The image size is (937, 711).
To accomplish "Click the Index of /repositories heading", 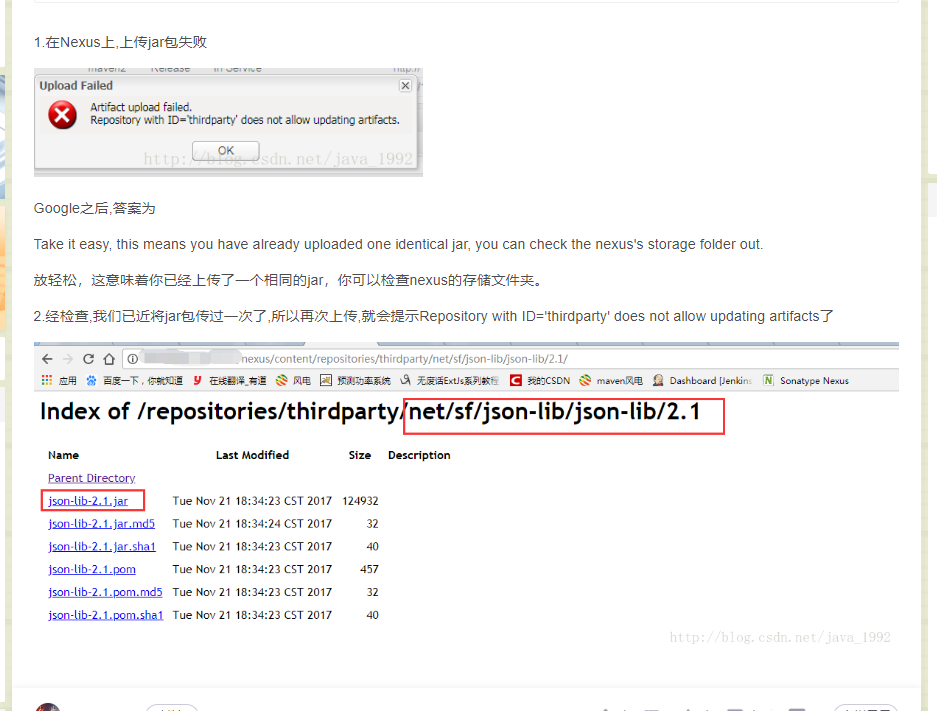I will (x=370, y=412).
